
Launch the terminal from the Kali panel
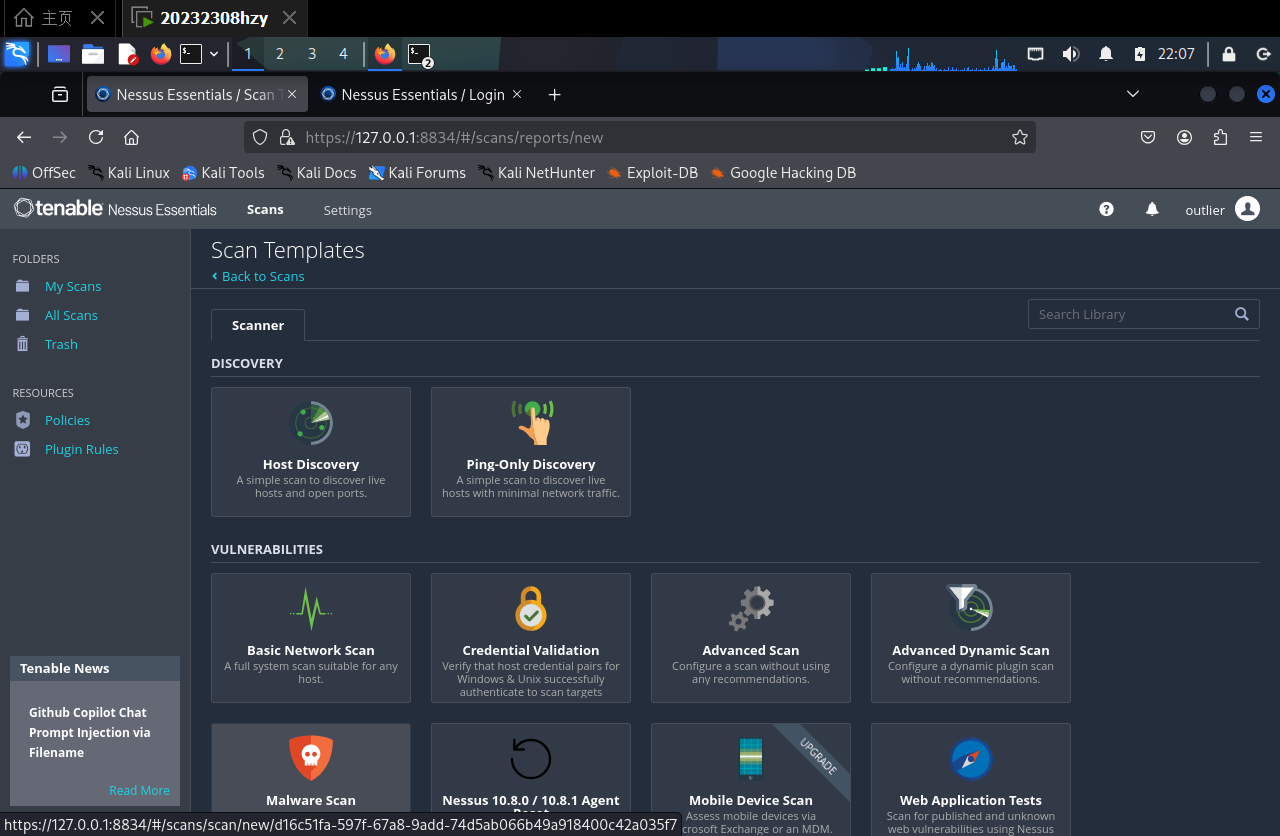191,54
